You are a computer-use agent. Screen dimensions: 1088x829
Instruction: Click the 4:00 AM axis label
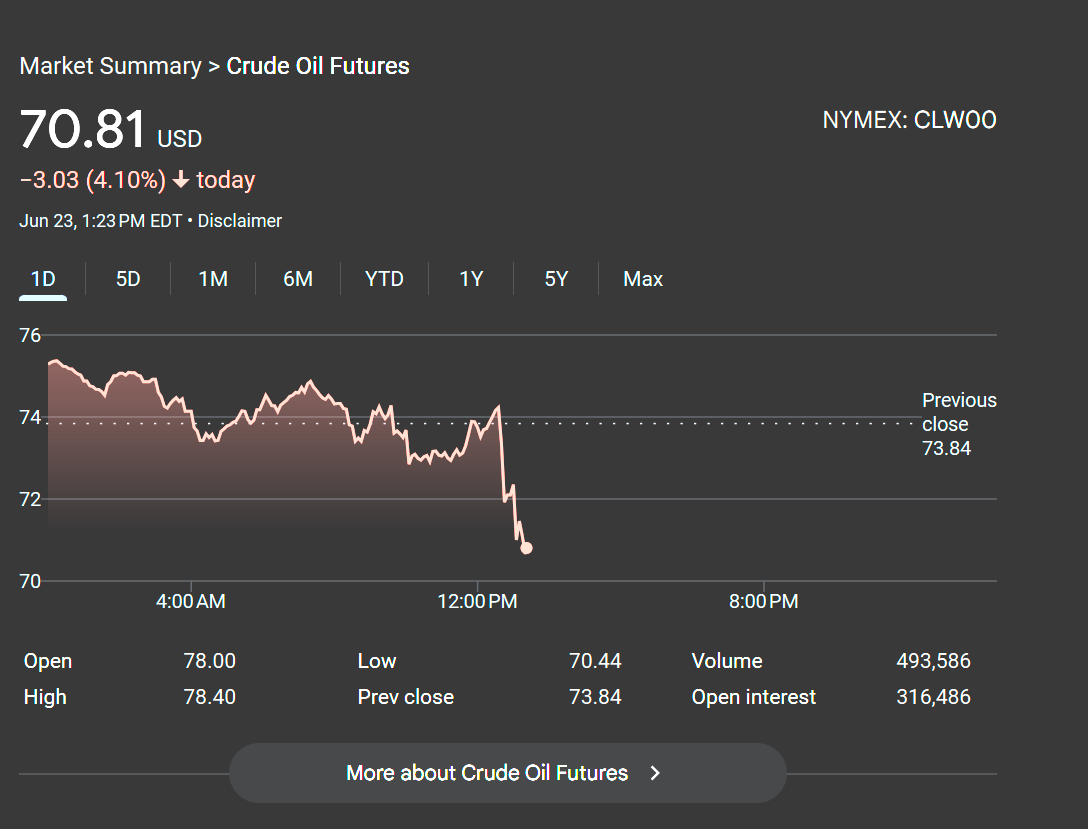click(191, 601)
